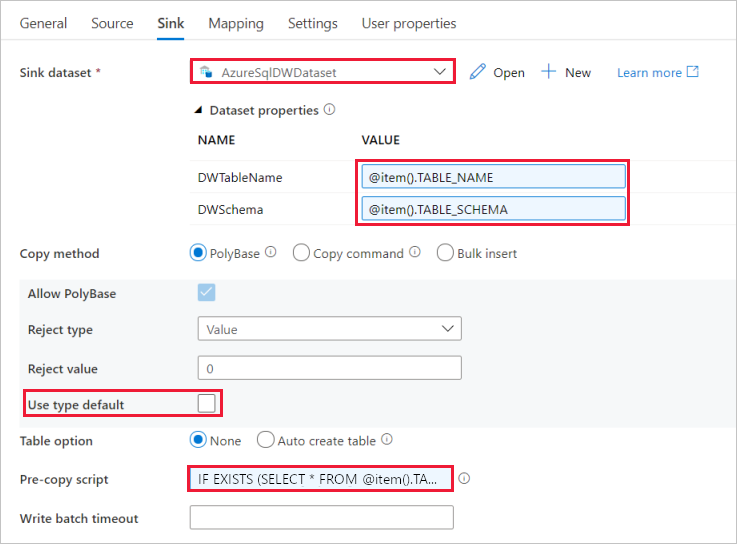737x544 pixels.
Task: Select Auto create table option
Action: 265,440
